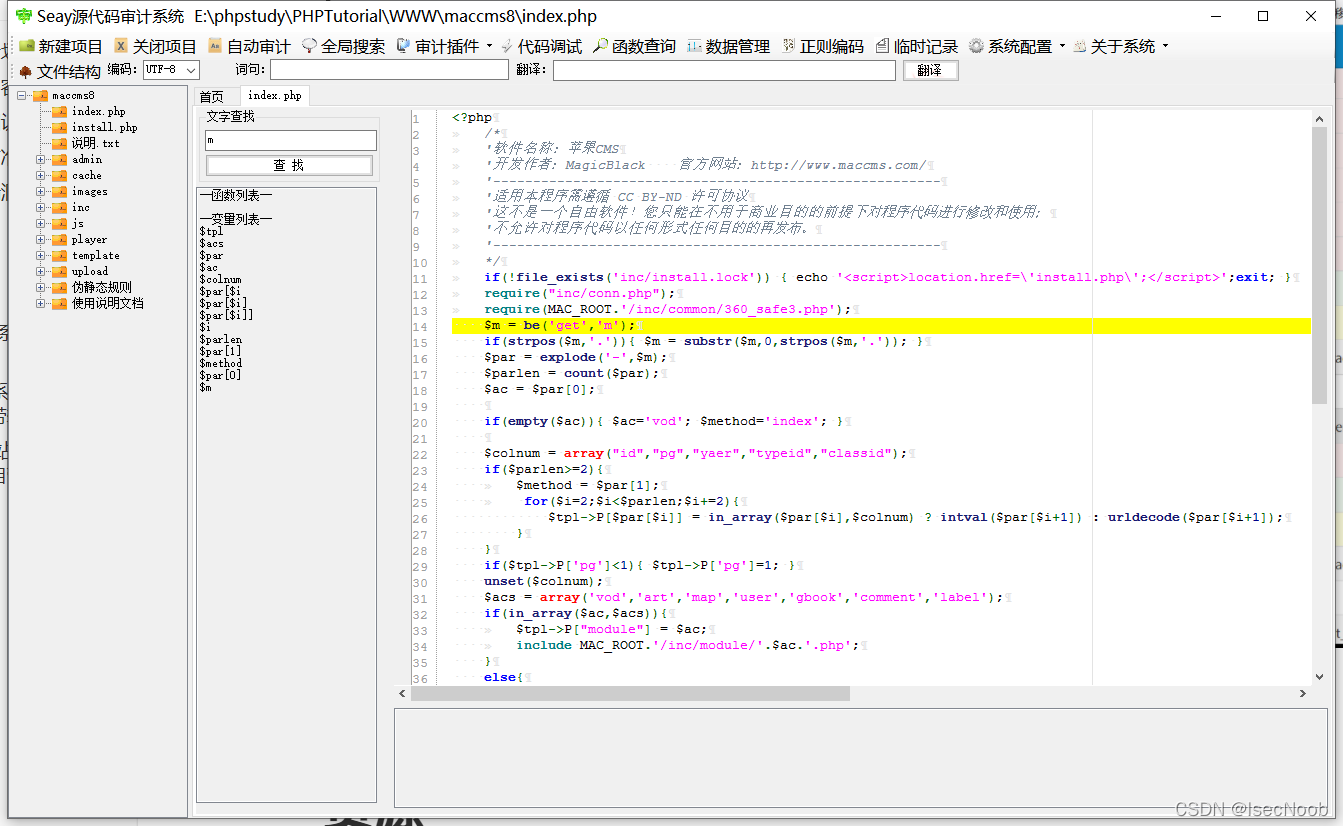The width and height of the screenshot is (1343, 826).
Task: Click the 说明.txt file icon in tree
Action: tap(60, 144)
